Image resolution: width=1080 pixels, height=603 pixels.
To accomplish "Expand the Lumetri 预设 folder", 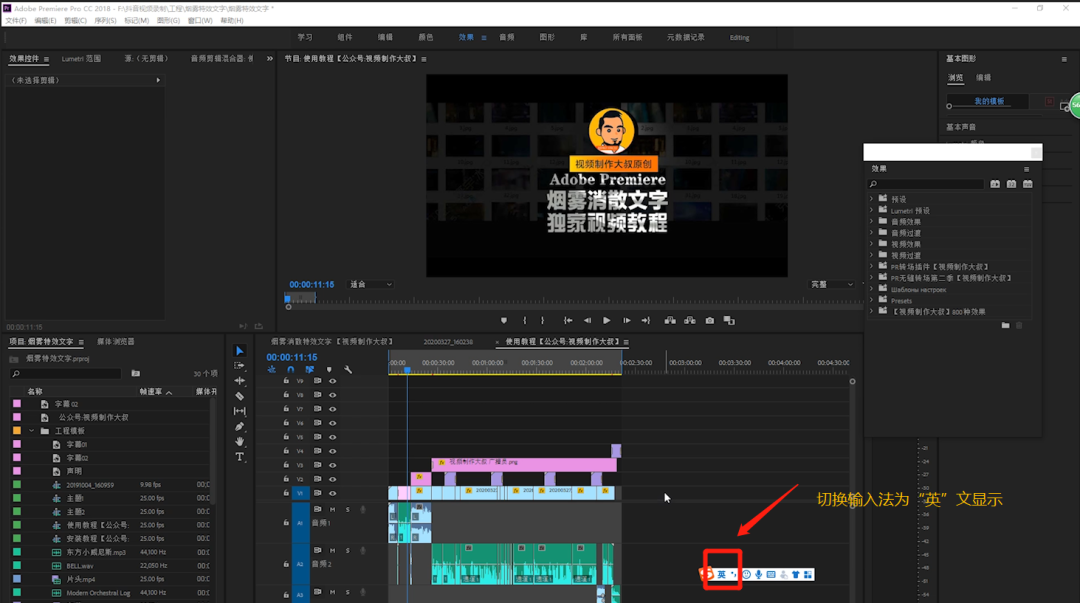I will [871, 210].
